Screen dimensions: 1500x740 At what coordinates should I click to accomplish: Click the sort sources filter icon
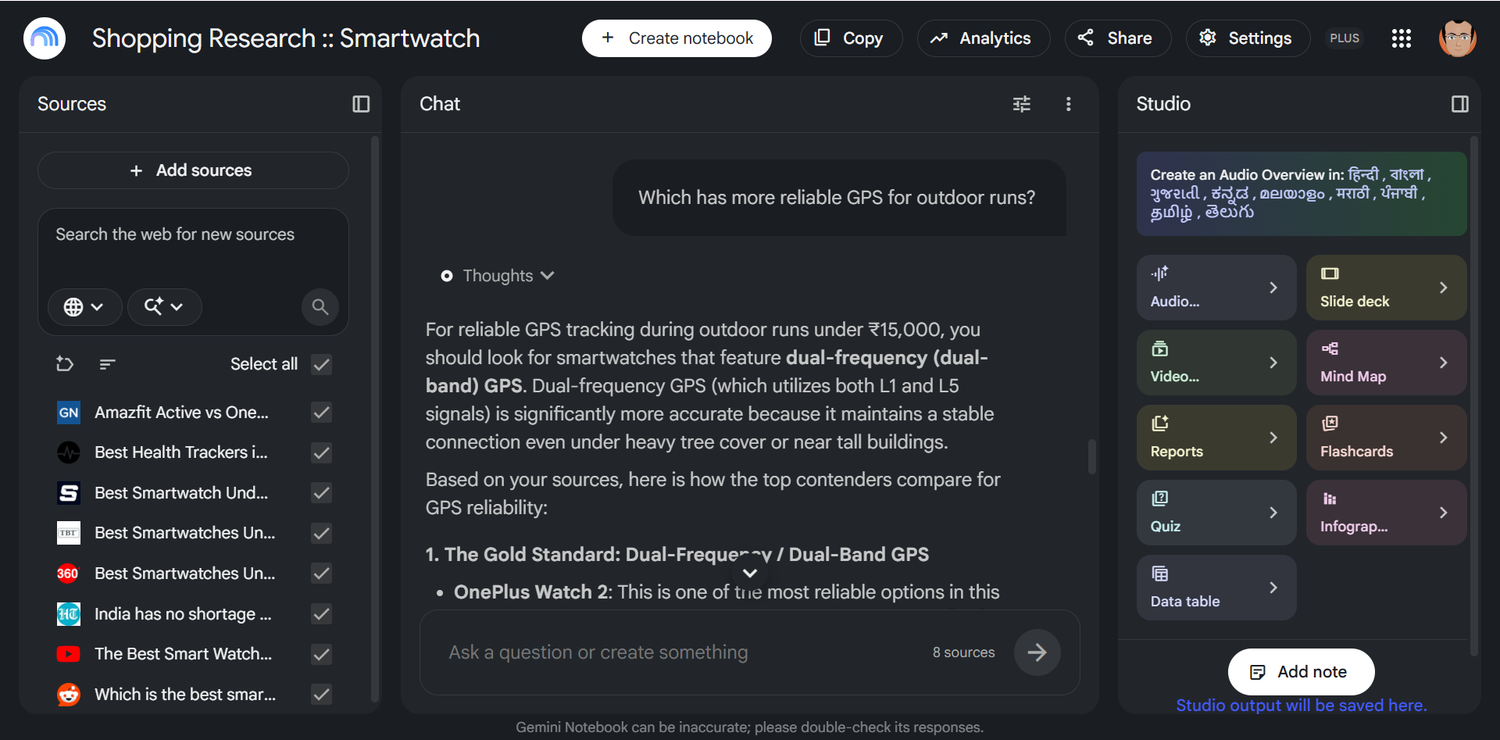coord(108,364)
